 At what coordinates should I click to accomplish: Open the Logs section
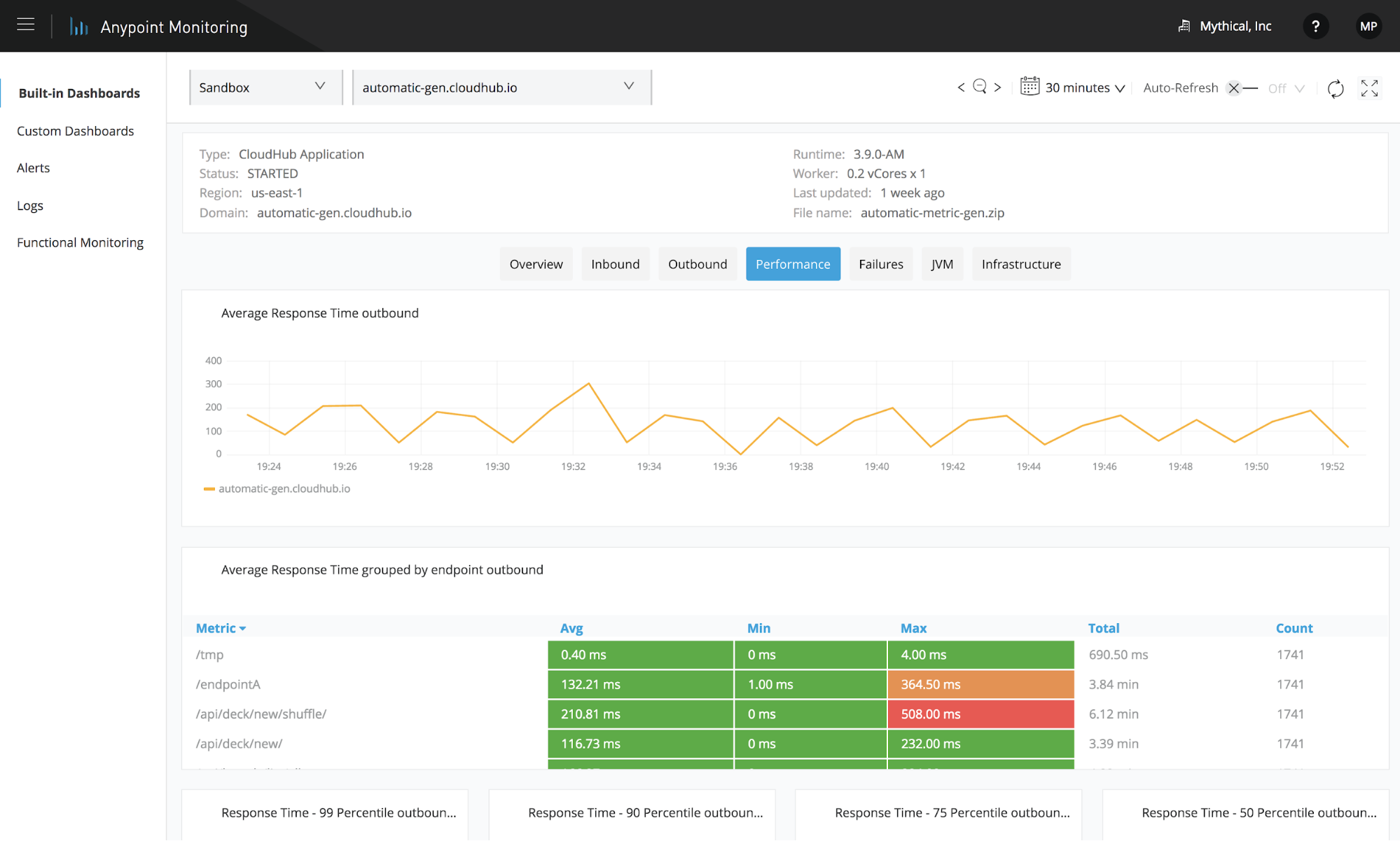pos(30,205)
